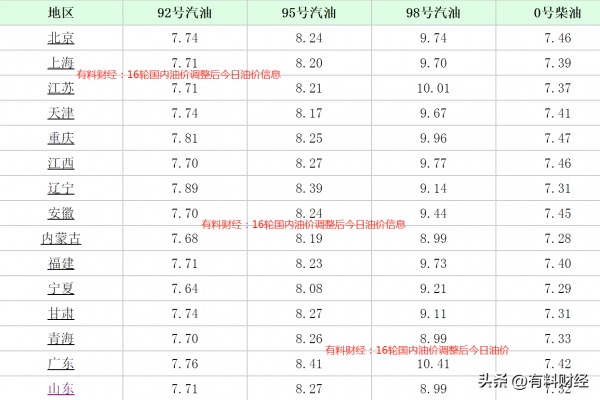600x400 pixels.
Task: Click the 98号汽油 column header
Action: tap(435, 12)
